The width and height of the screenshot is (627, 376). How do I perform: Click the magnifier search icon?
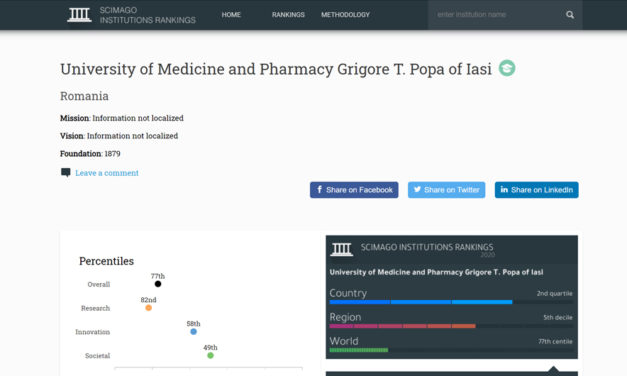point(570,15)
